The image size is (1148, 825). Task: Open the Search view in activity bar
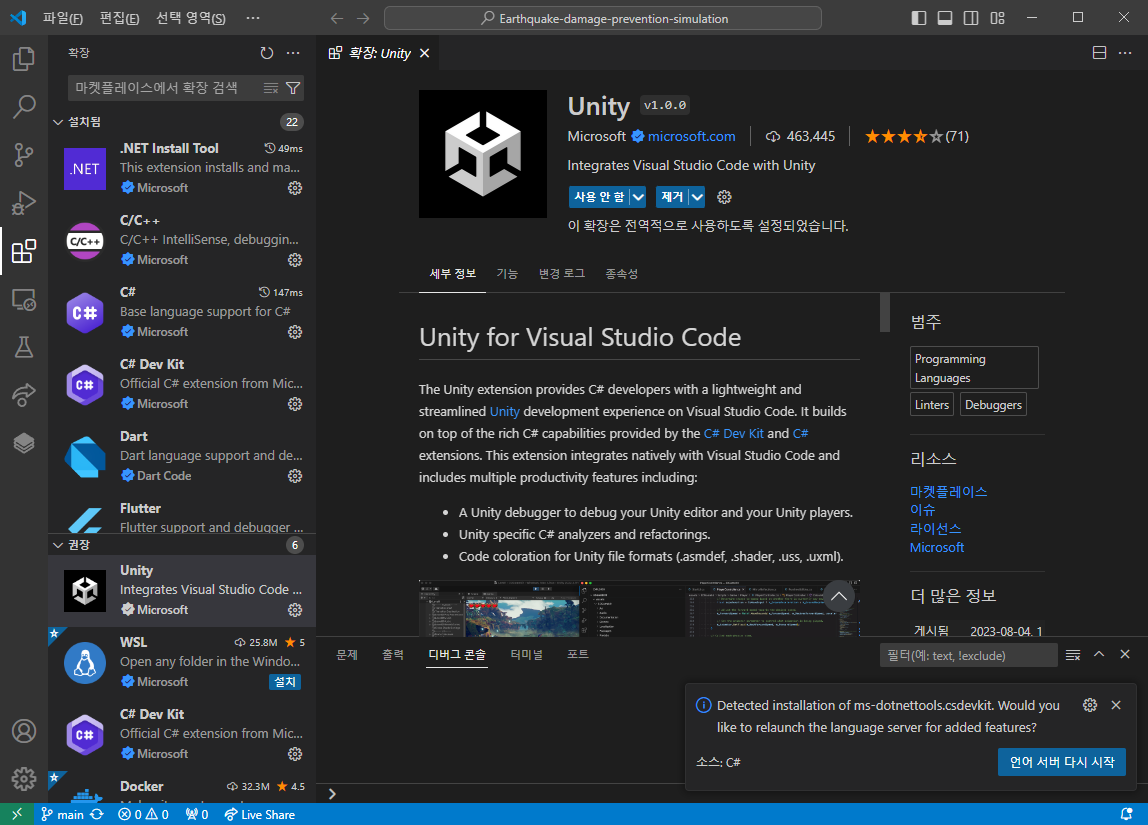click(x=23, y=106)
